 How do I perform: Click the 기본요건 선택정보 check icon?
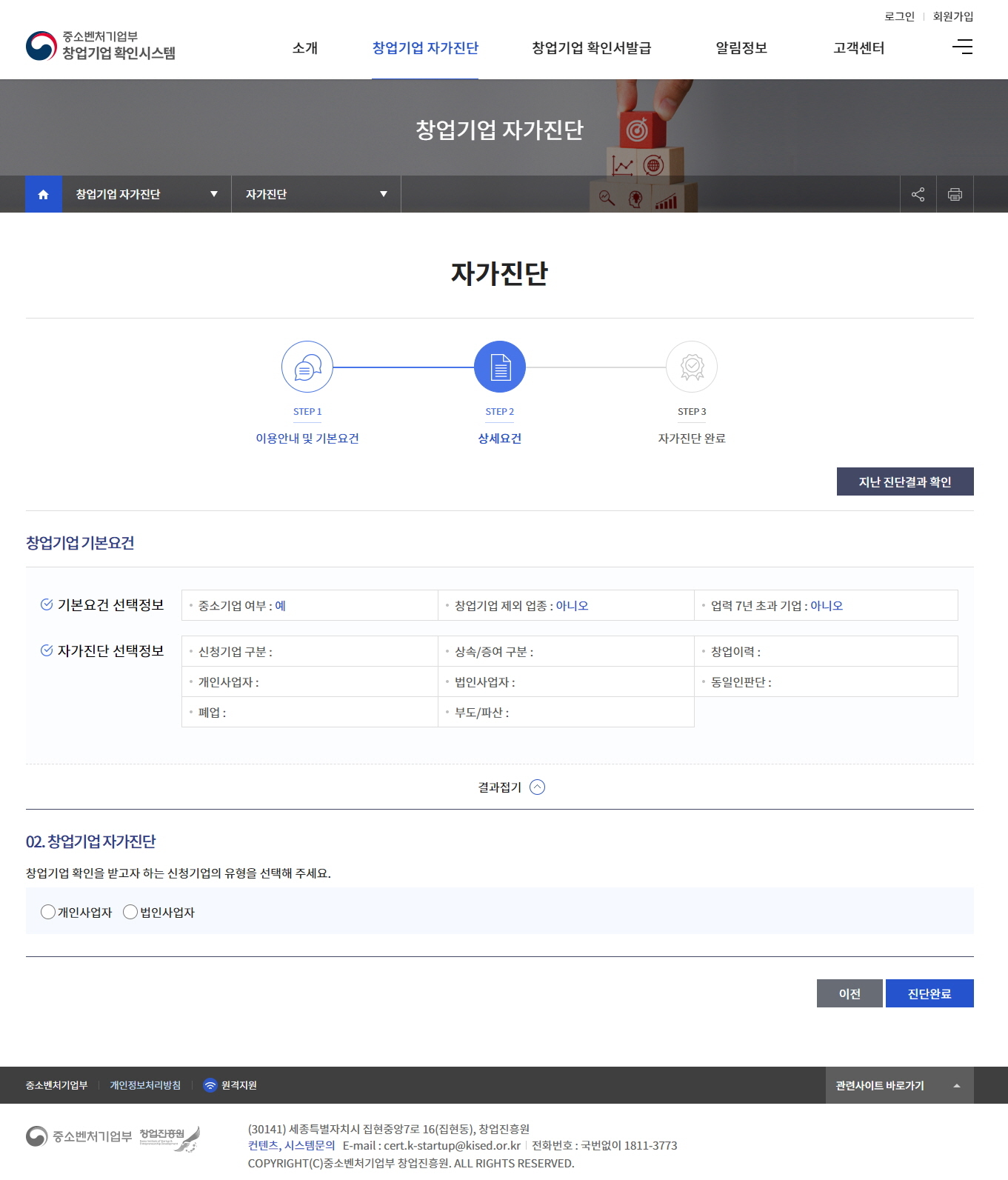47,604
